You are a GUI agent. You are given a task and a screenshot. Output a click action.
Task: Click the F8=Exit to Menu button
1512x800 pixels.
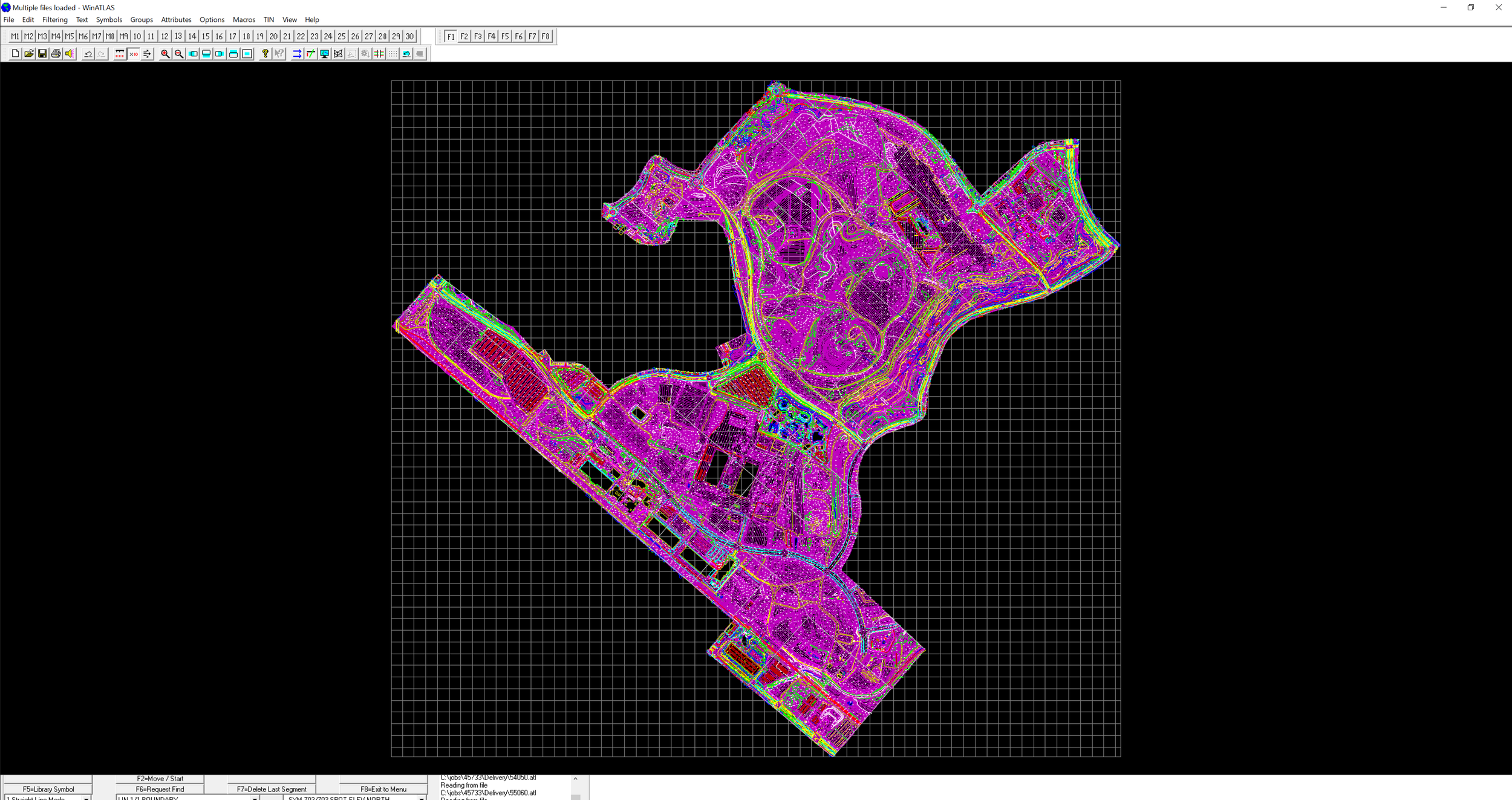coord(383,789)
